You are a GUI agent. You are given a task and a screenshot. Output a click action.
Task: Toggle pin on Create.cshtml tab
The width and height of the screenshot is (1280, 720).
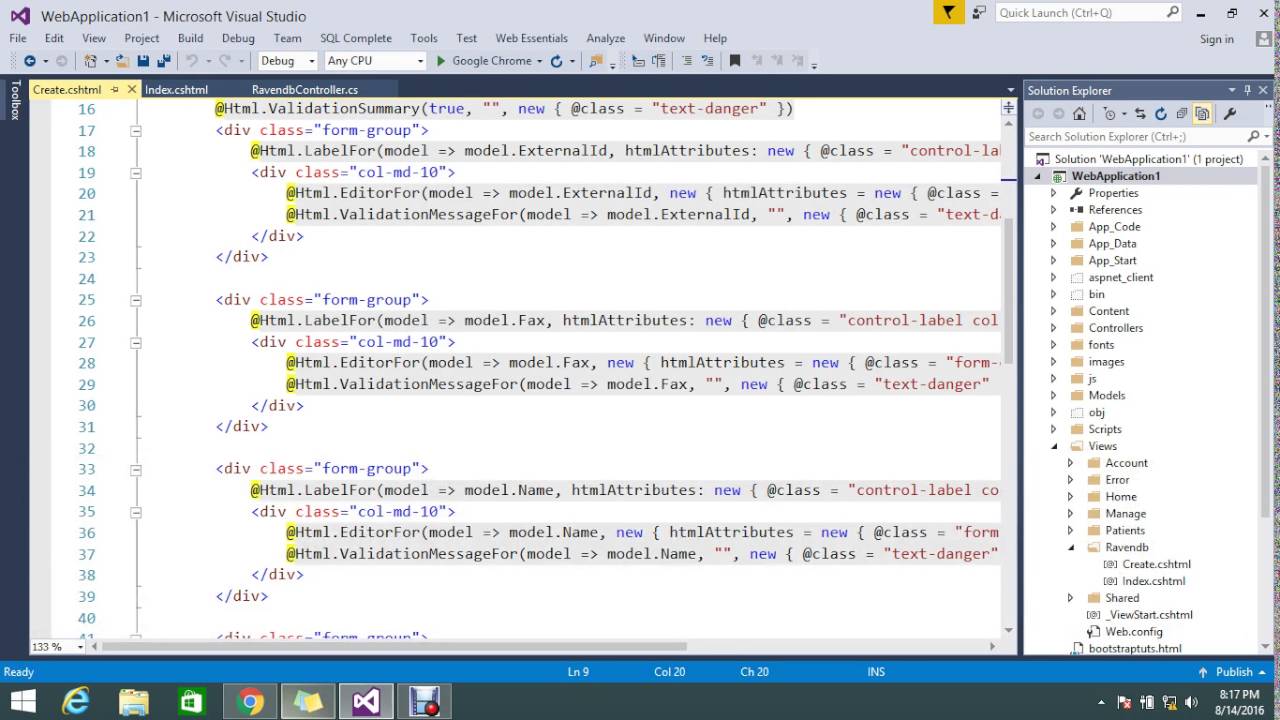point(115,89)
